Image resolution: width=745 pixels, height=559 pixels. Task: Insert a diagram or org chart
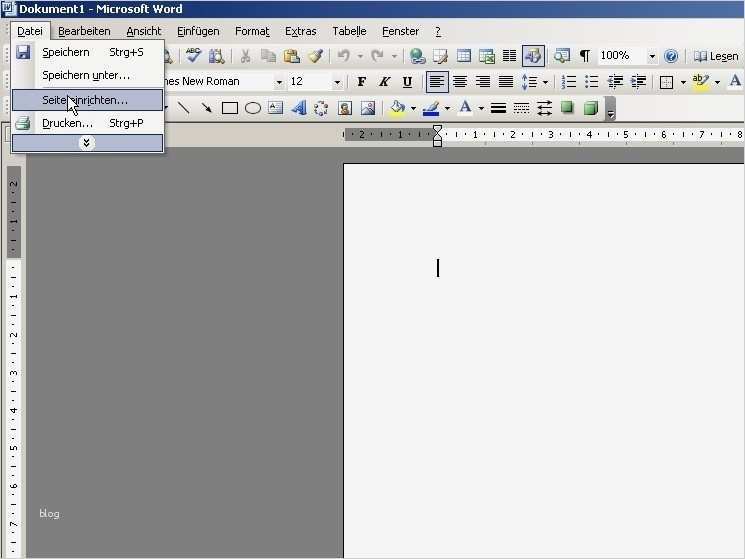click(322, 108)
